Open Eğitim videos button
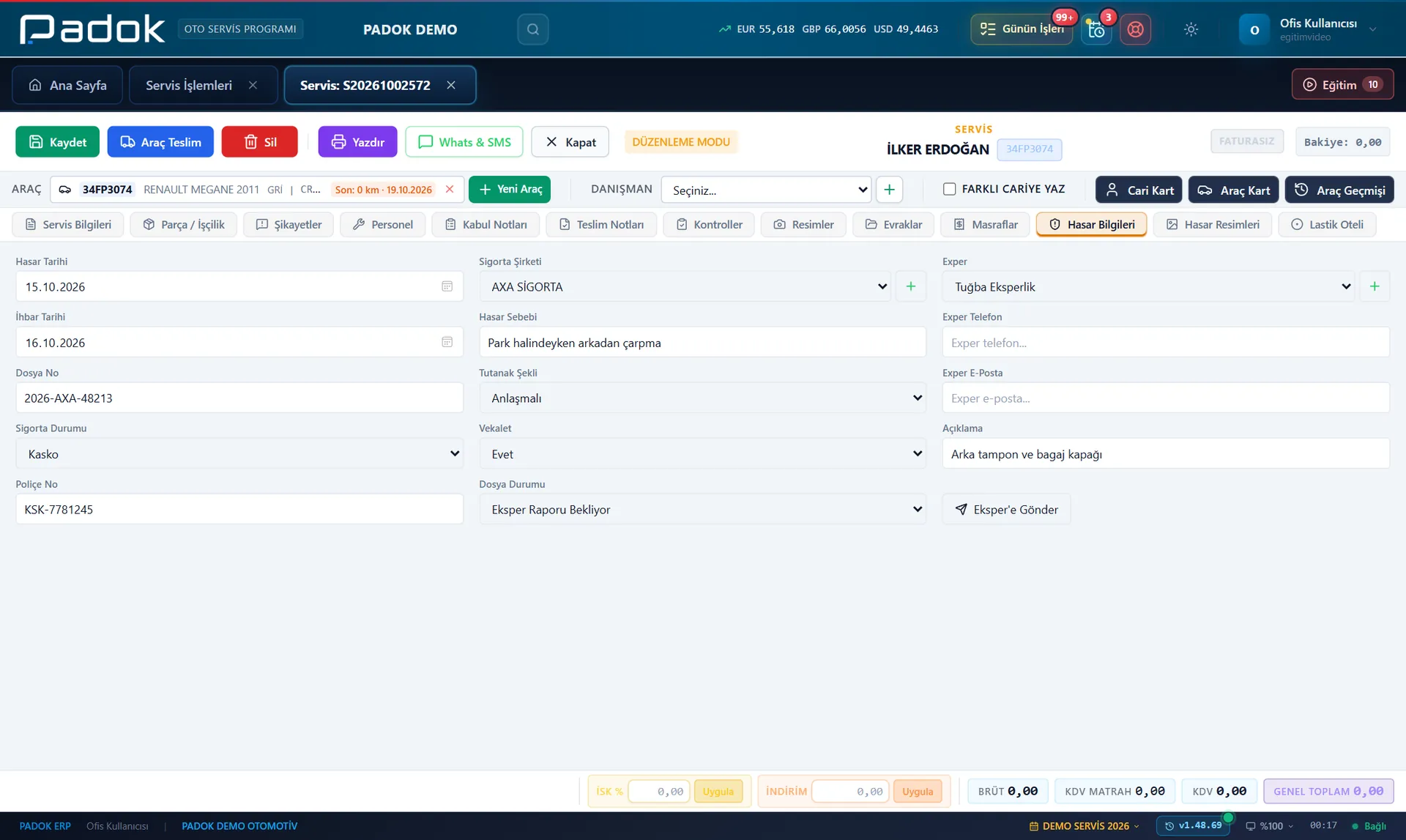This screenshot has height=840, width=1406. [1342, 84]
